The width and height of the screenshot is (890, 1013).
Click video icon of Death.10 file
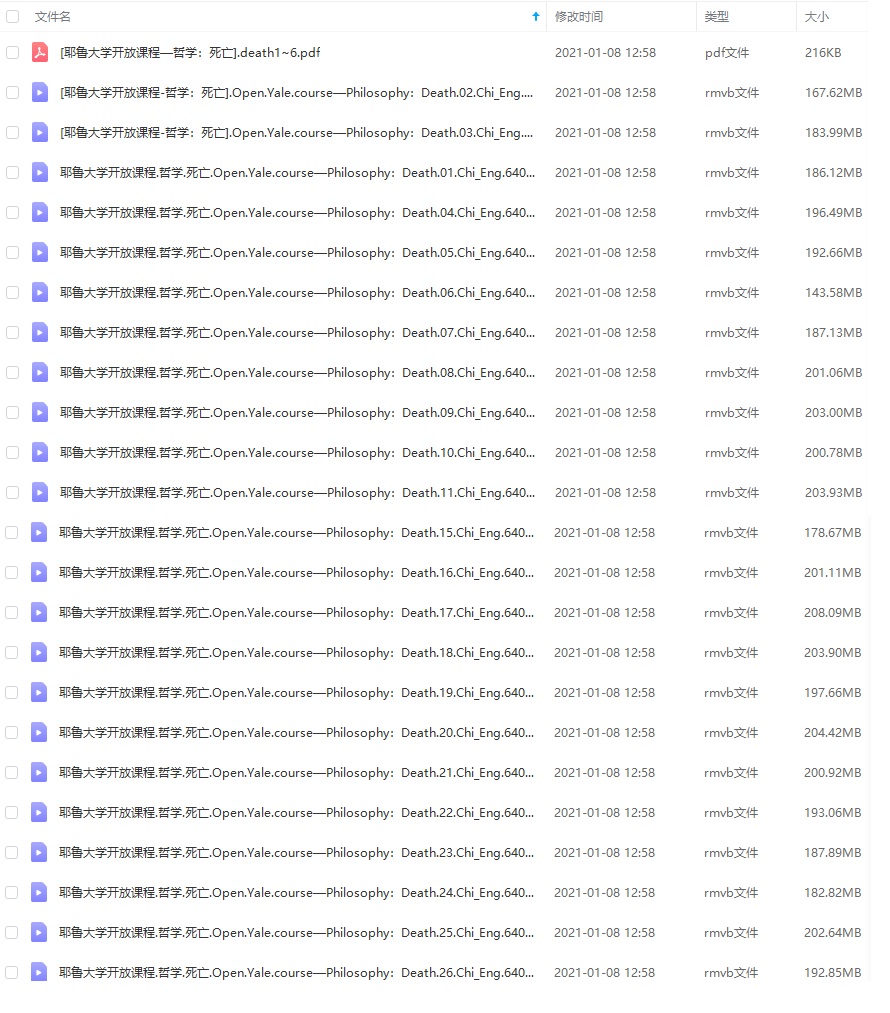[40, 453]
